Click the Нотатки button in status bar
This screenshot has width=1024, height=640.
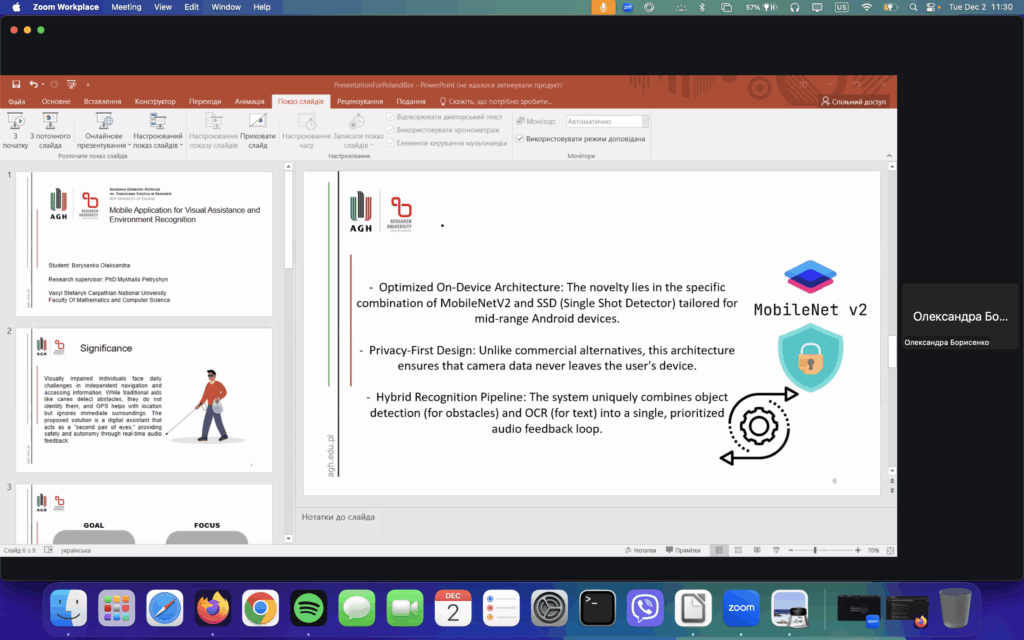[640, 551]
